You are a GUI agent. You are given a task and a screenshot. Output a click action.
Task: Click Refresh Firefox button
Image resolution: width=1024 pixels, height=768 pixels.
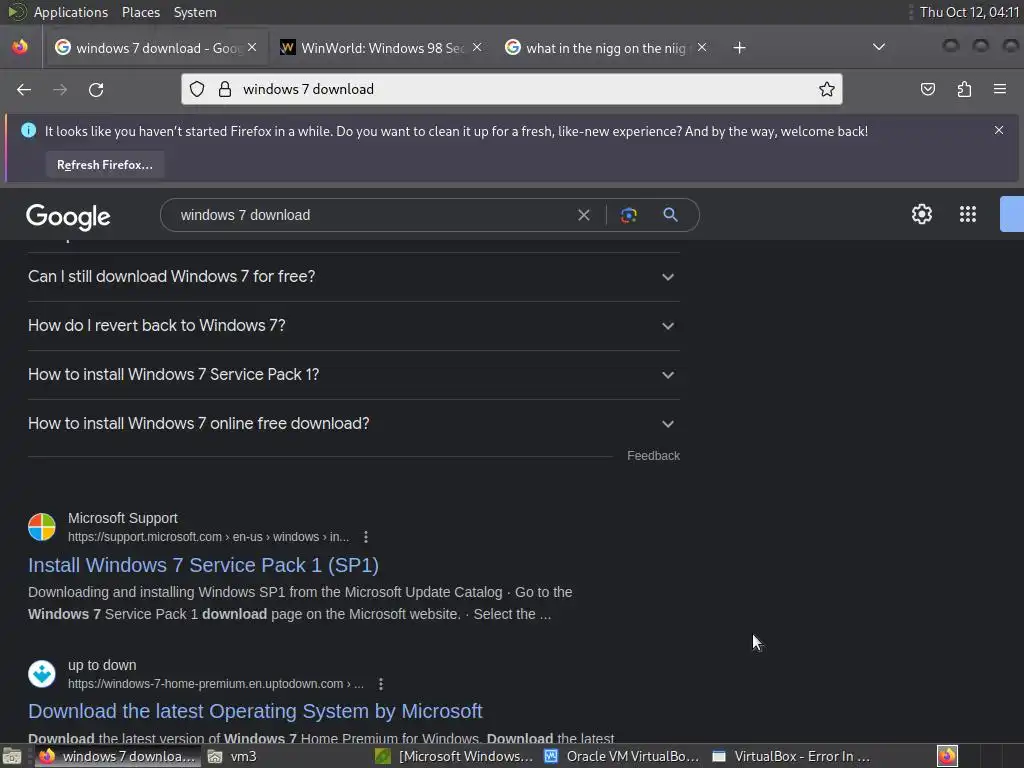104,165
